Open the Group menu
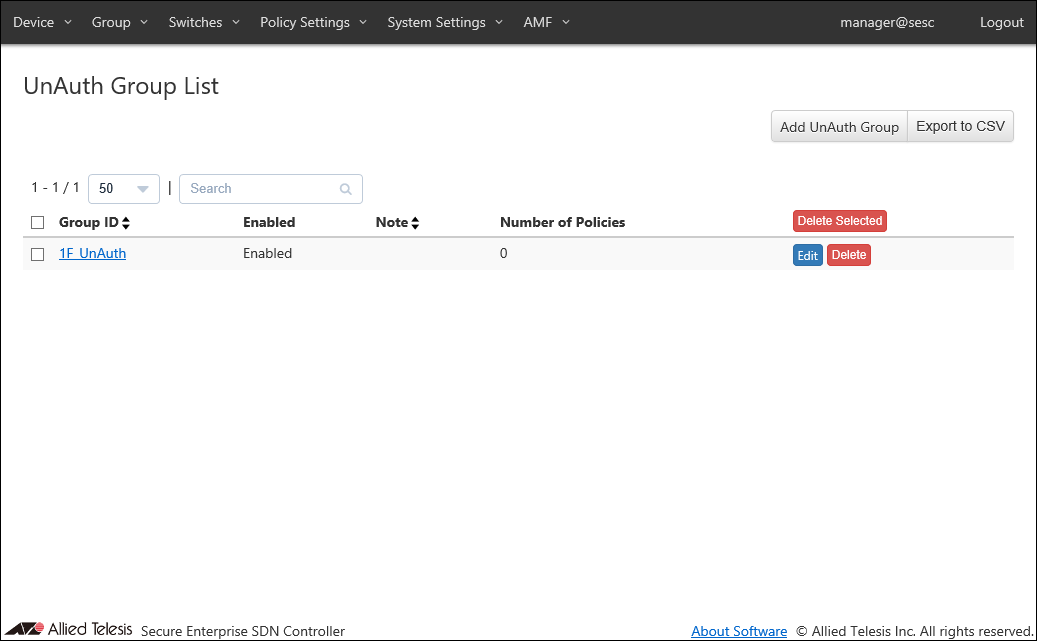1037x641 pixels. (119, 22)
